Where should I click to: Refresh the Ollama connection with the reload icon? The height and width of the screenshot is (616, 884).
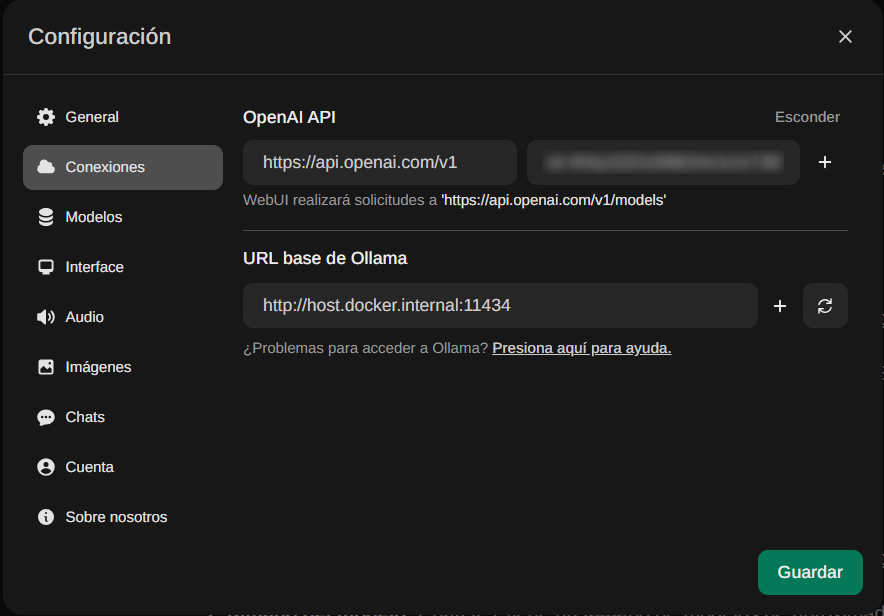click(825, 306)
